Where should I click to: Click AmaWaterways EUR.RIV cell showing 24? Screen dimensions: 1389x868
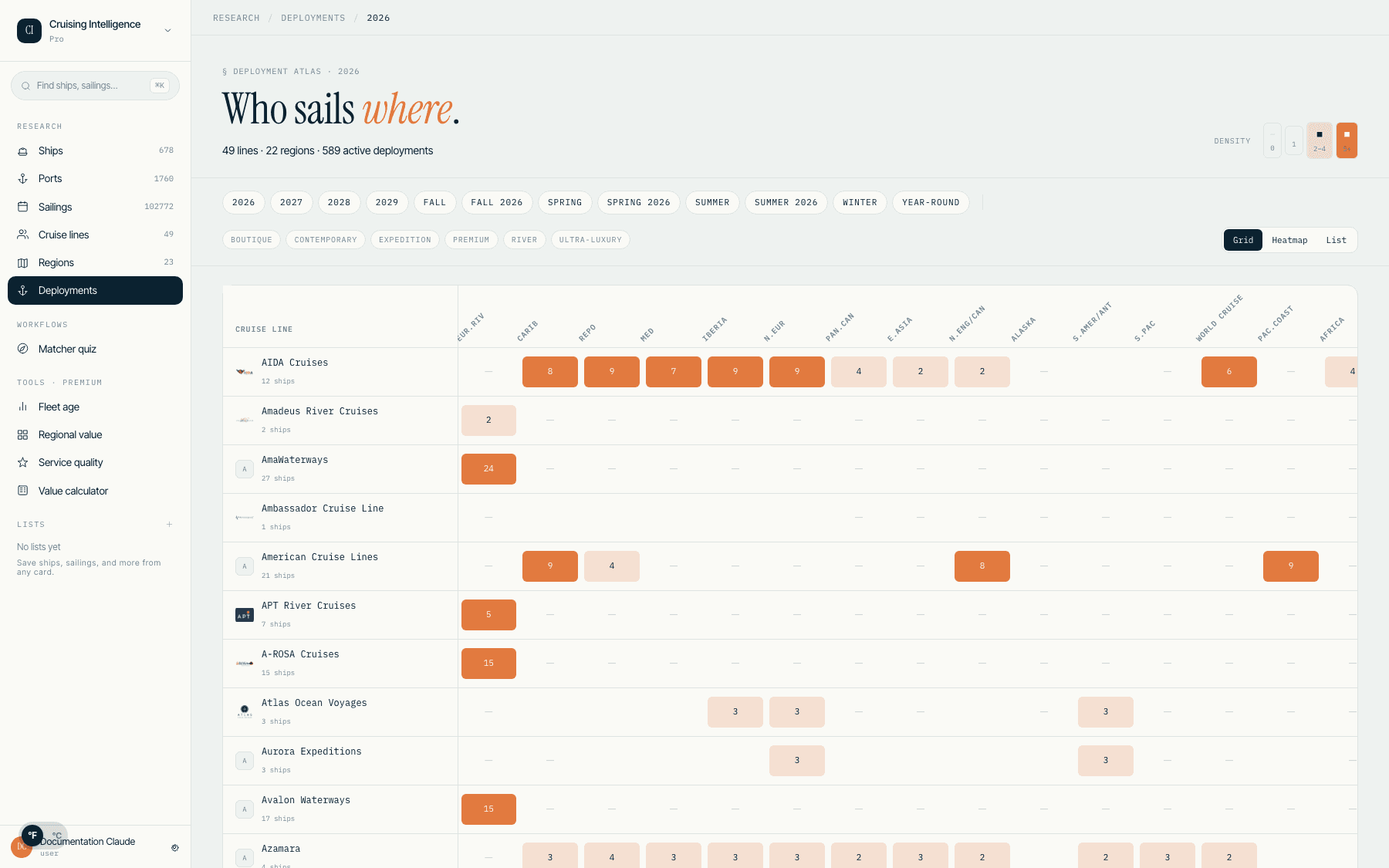(488, 469)
